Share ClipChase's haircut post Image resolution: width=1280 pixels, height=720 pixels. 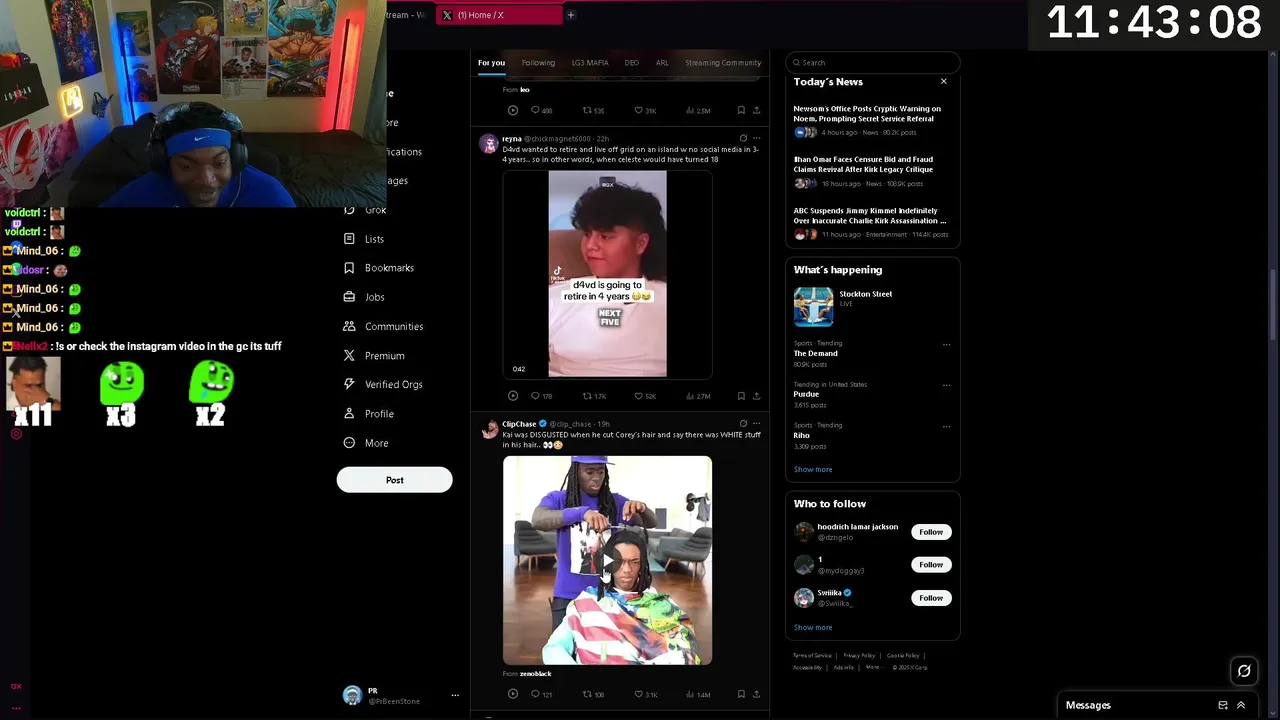point(756,694)
